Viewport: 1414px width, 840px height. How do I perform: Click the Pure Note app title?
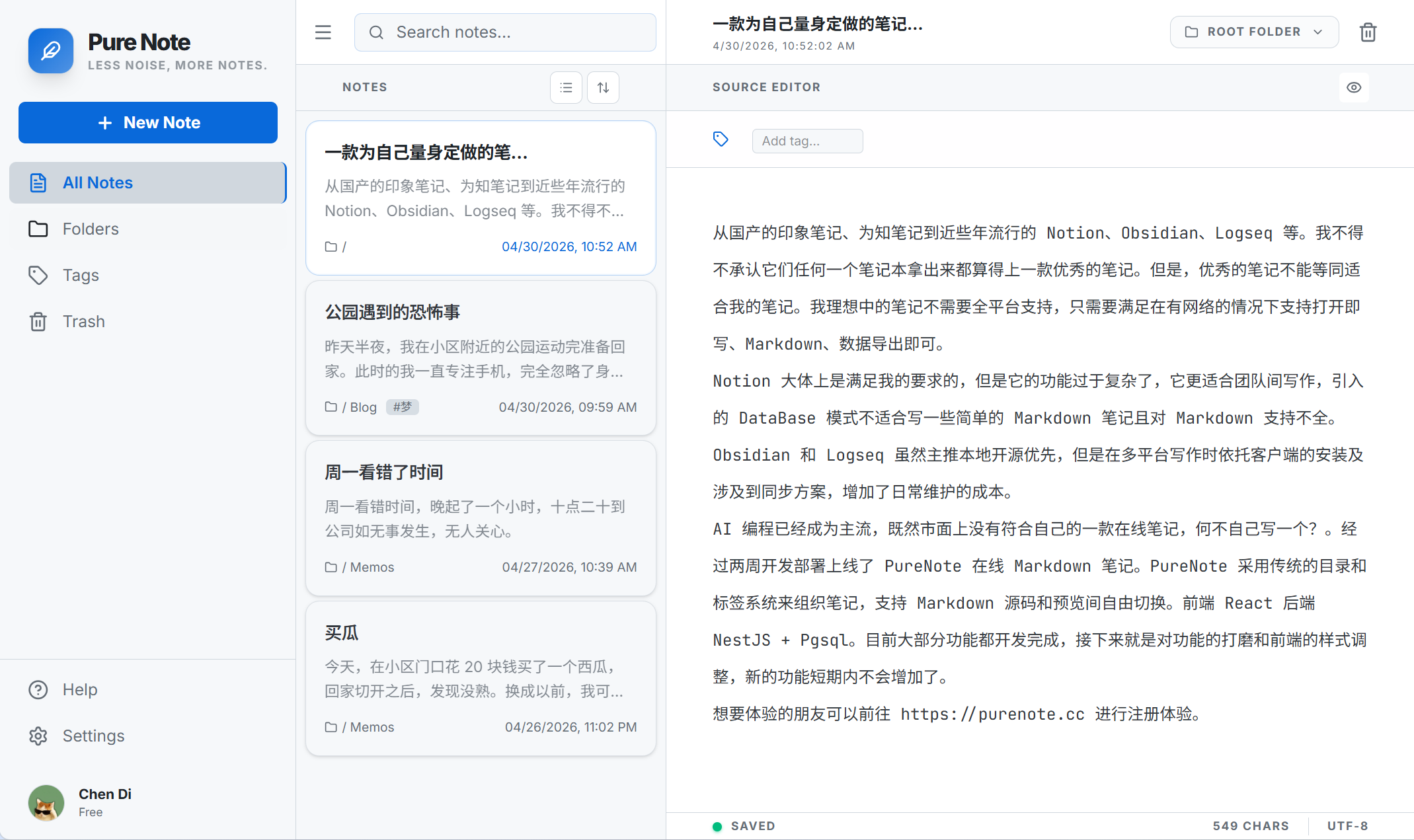point(139,42)
